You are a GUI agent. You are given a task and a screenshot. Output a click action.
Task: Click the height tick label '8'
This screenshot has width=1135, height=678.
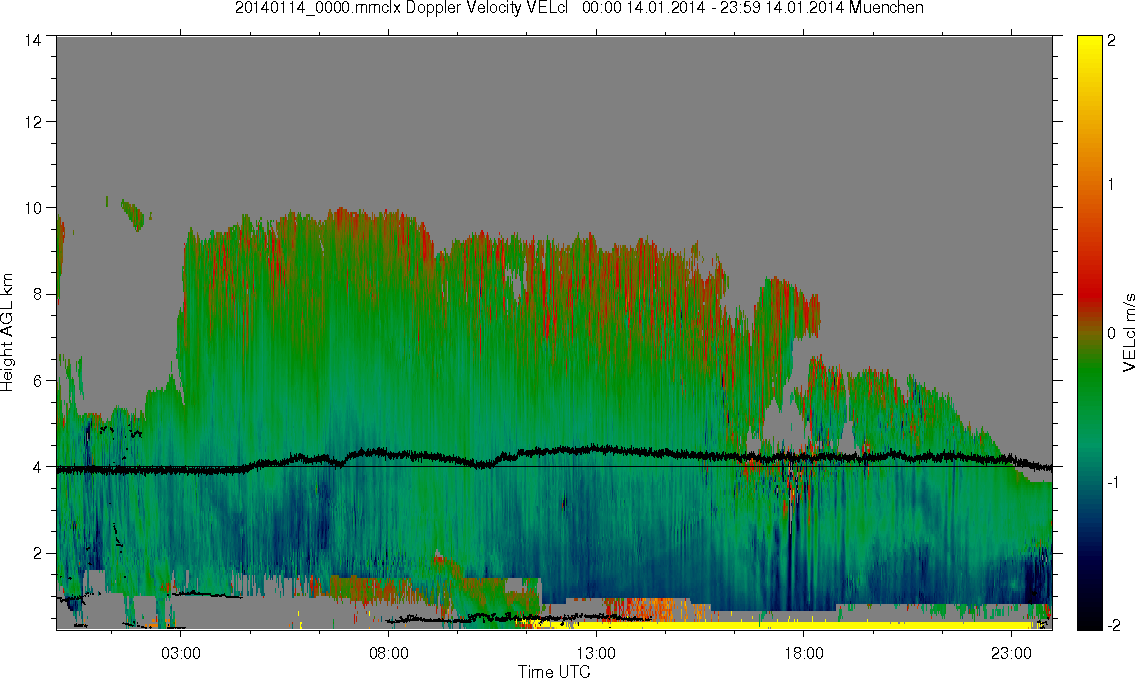tap(36, 294)
